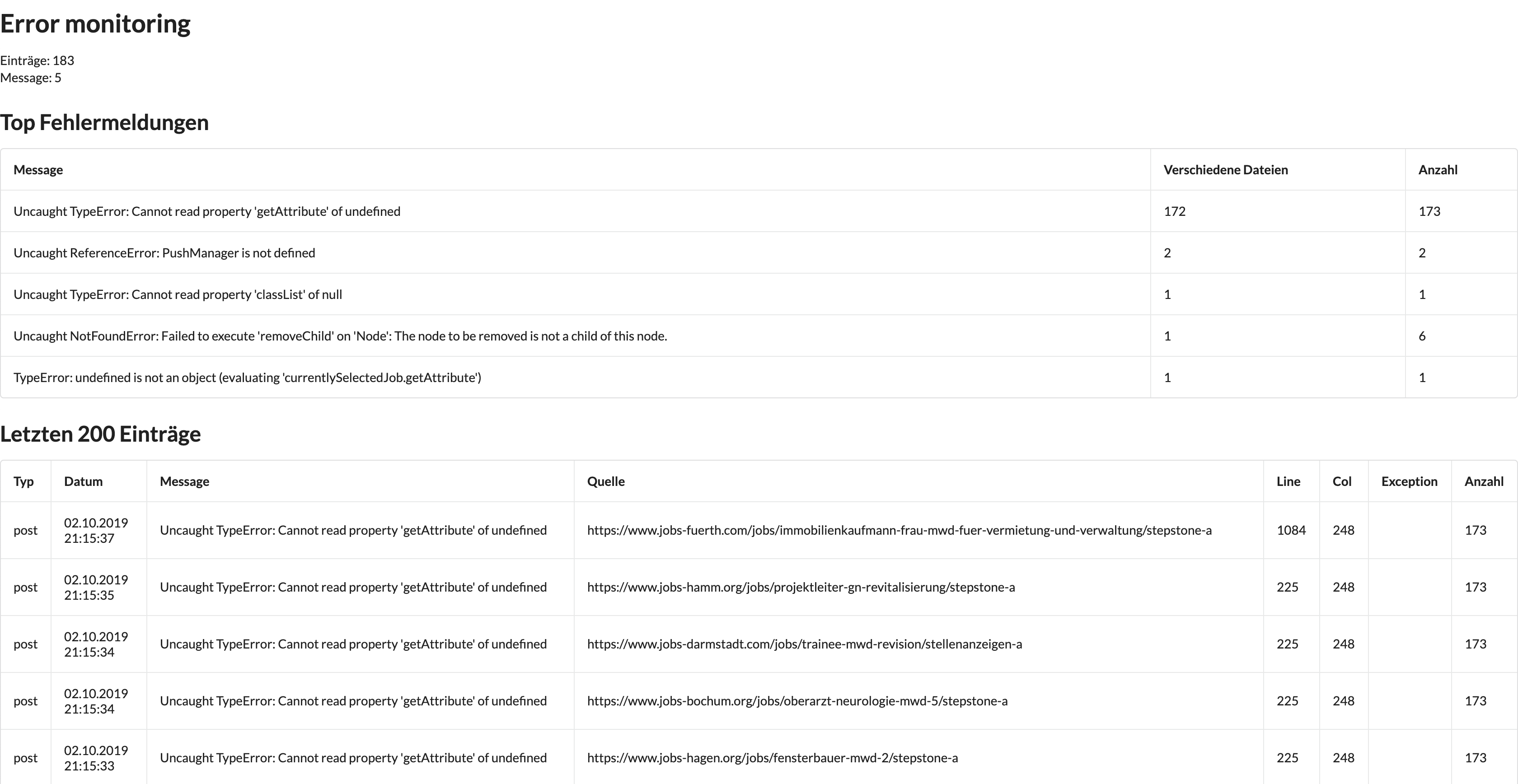Click the Line column header

[x=1288, y=481]
